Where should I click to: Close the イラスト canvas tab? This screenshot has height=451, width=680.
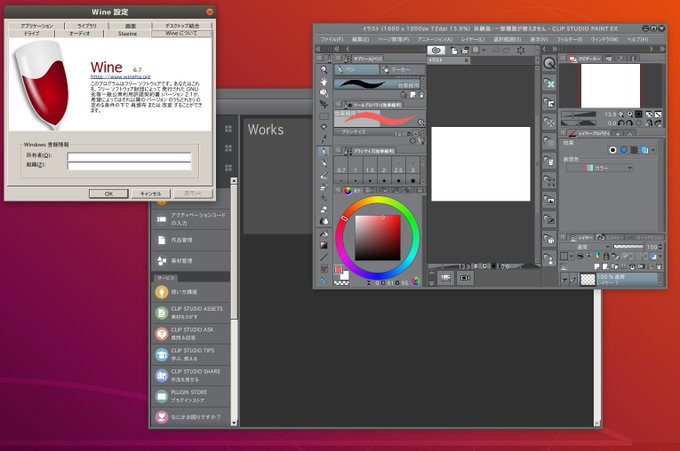coord(466,60)
